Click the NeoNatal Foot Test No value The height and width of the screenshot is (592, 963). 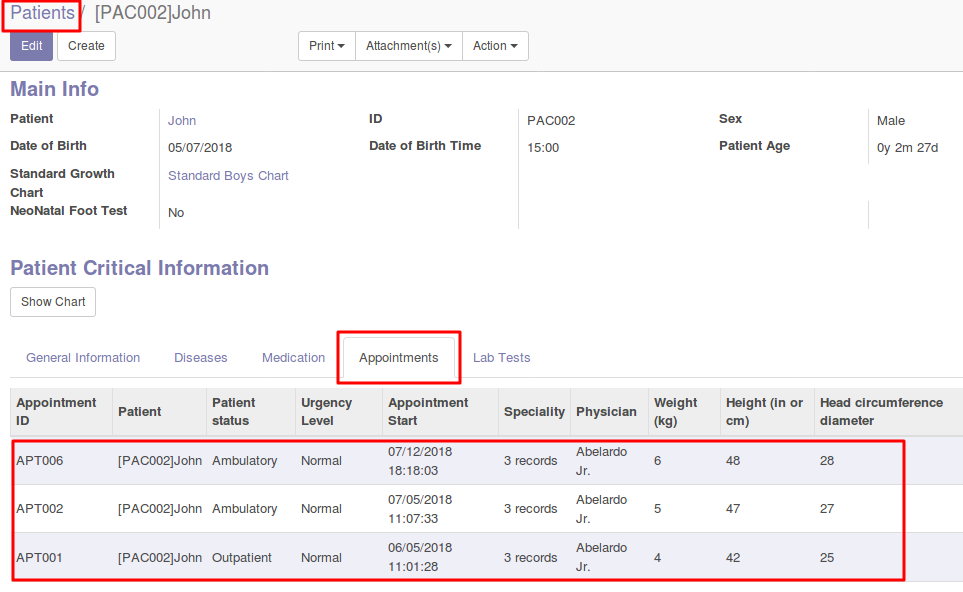coord(176,212)
